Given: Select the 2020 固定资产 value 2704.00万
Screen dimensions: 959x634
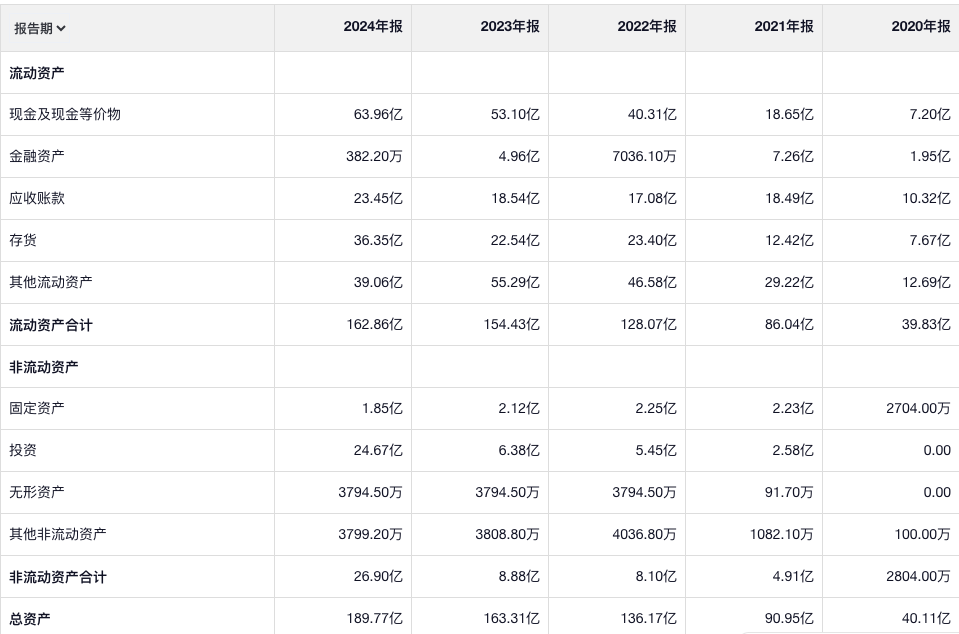Looking at the screenshot, I should click(x=915, y=409).
